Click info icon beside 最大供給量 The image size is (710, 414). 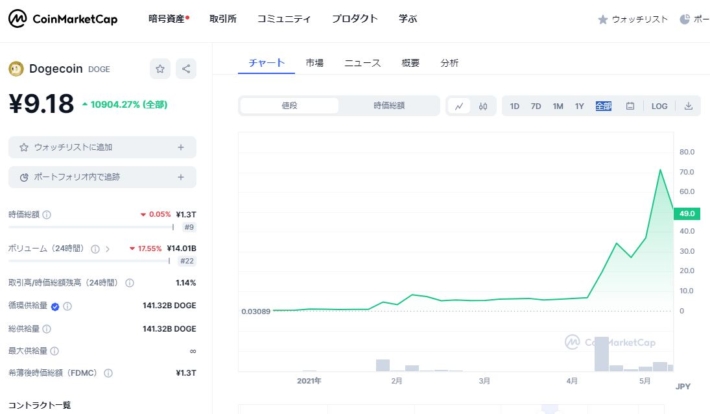pyautogui.click(x=54, y=351)
